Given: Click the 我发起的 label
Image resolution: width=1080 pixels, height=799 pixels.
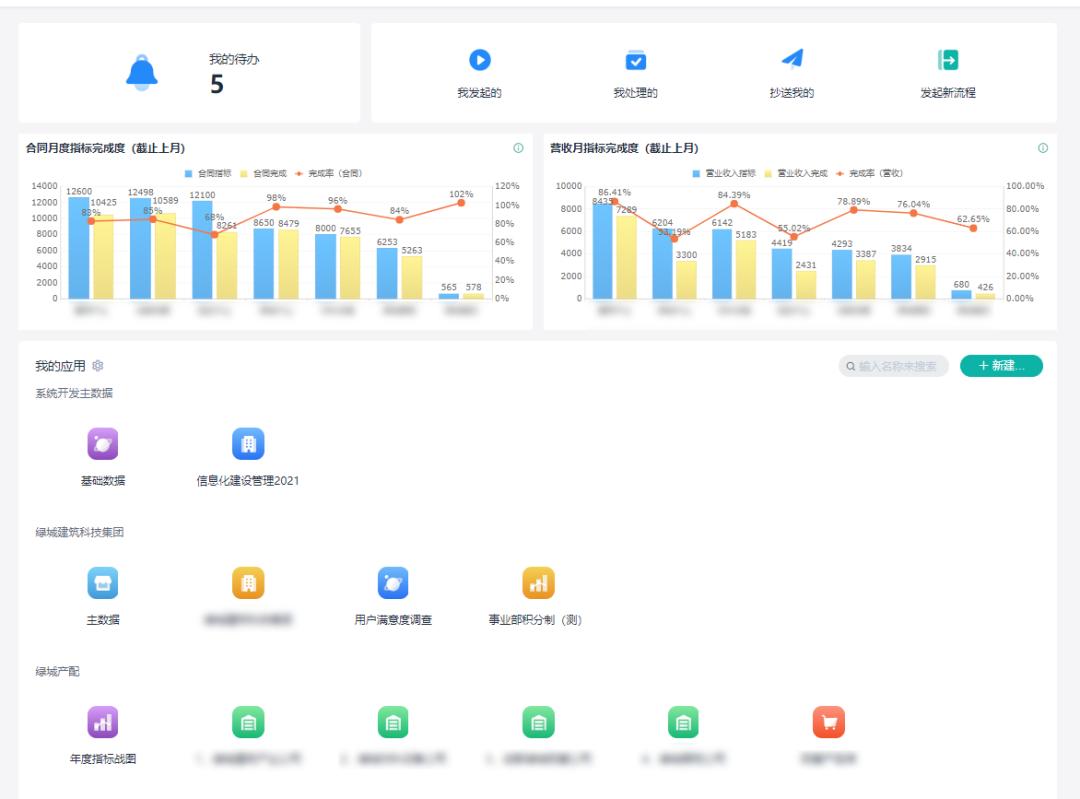Looking at the screenshot, I should (479, 93).
